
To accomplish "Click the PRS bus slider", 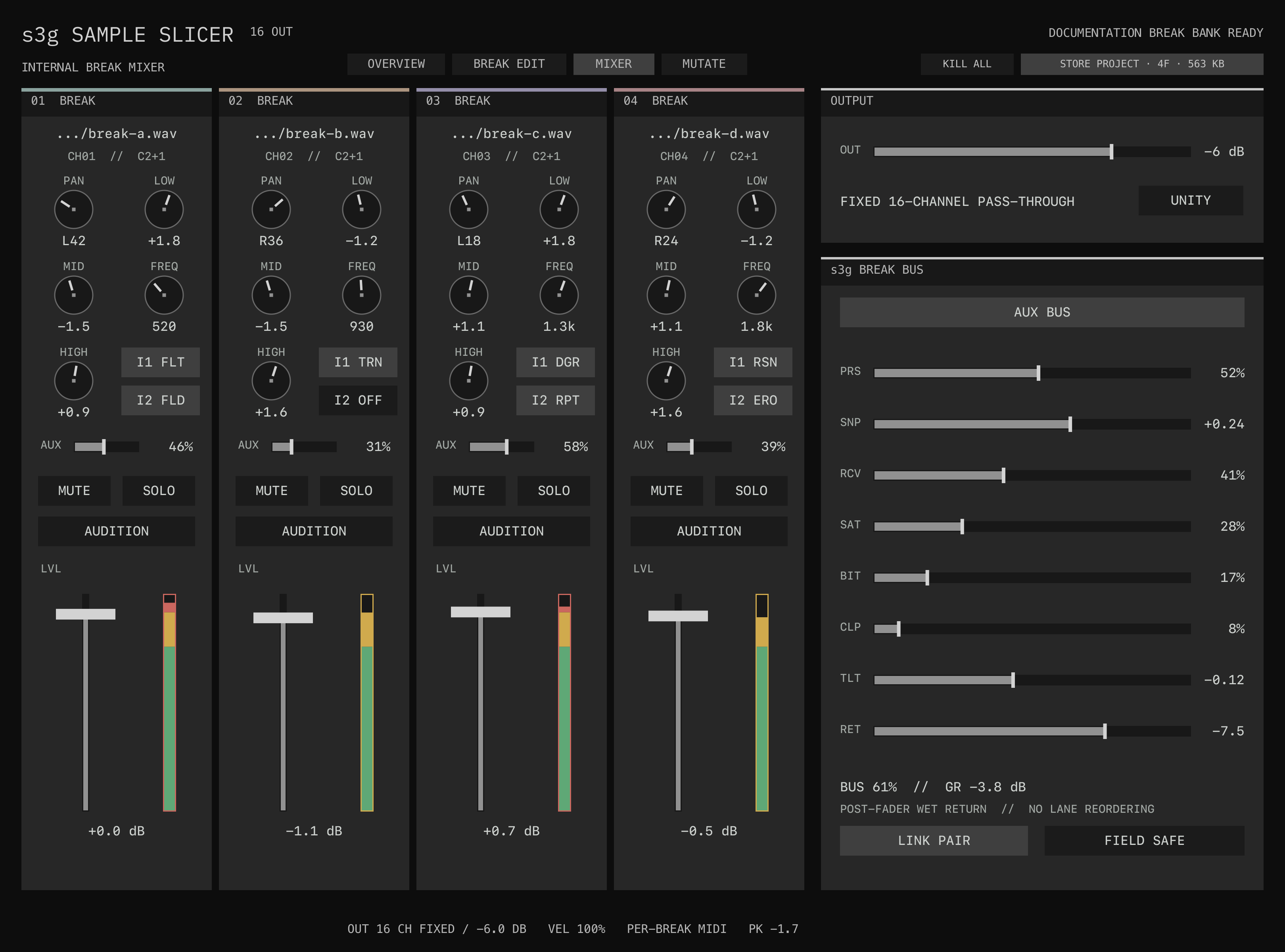I will click(x=1032, y=373).
